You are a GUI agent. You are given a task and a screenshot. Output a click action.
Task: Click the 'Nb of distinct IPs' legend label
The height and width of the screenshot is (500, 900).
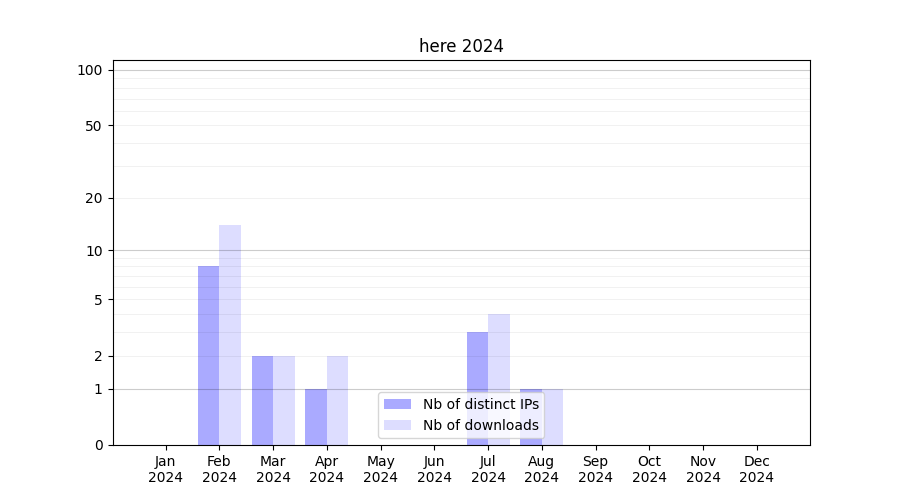tap(480, 404)
